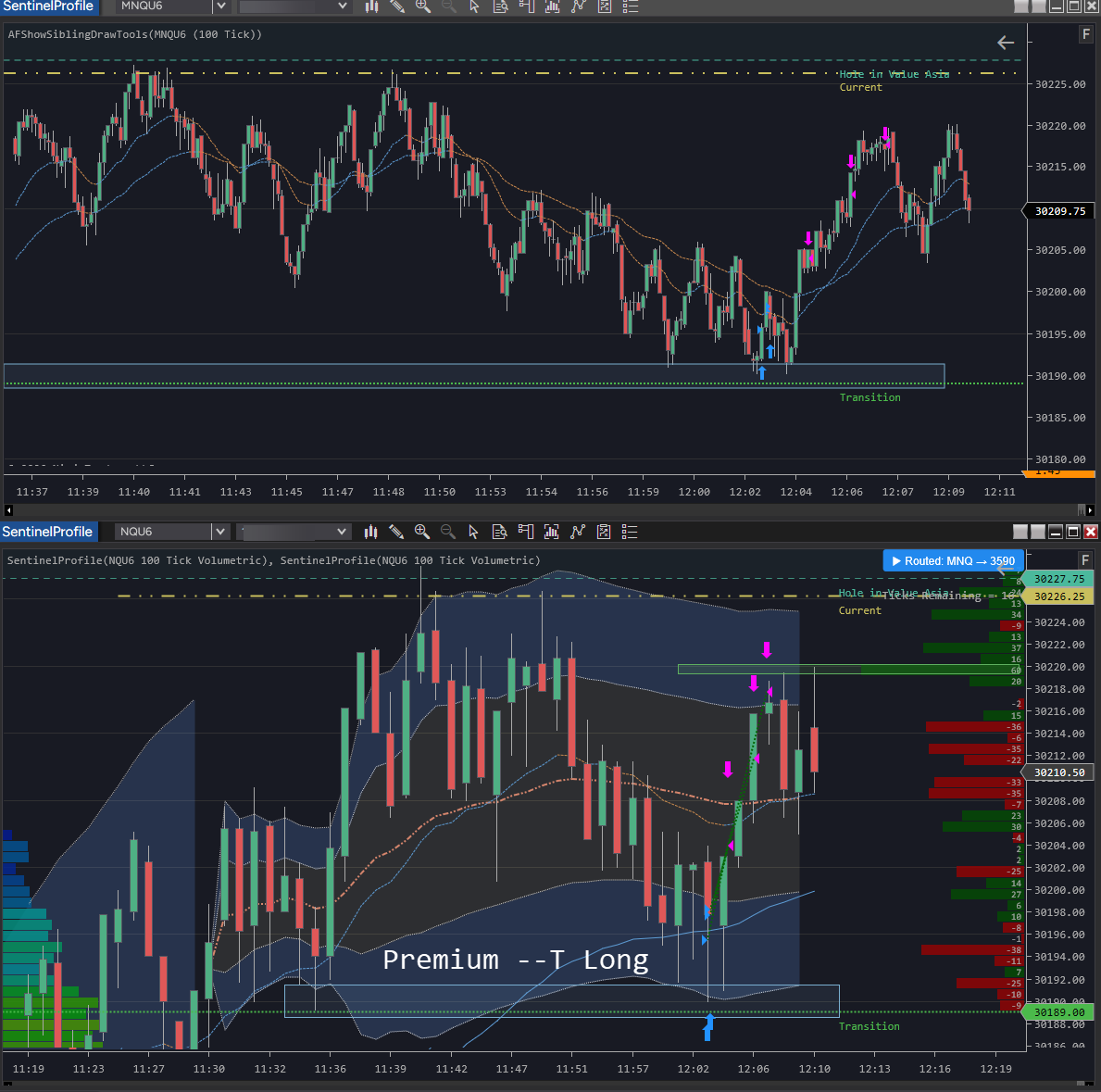Click AFShowSiblingDrawTools indicator label

click(x=135, y=34)
